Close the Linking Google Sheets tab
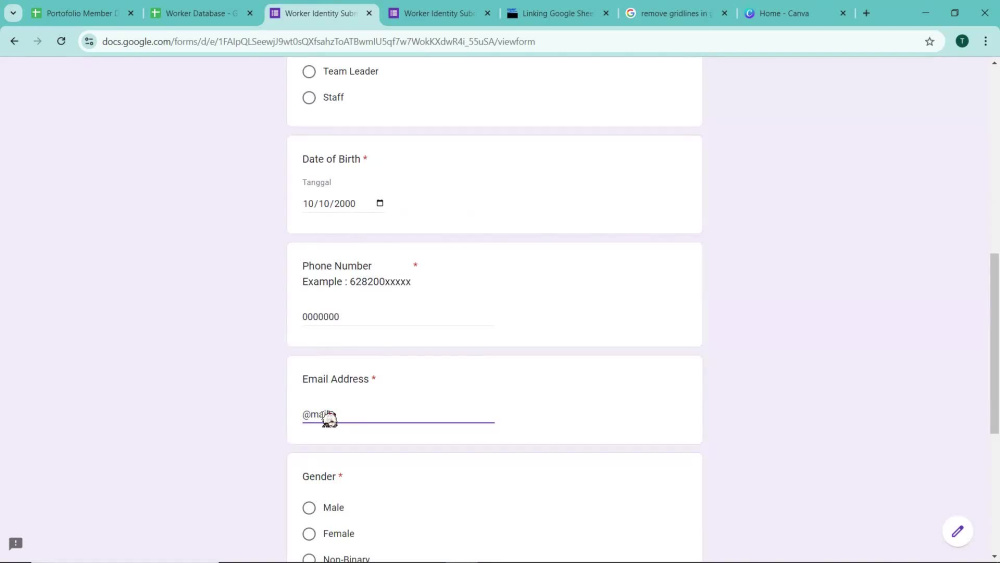 point(606,13)
